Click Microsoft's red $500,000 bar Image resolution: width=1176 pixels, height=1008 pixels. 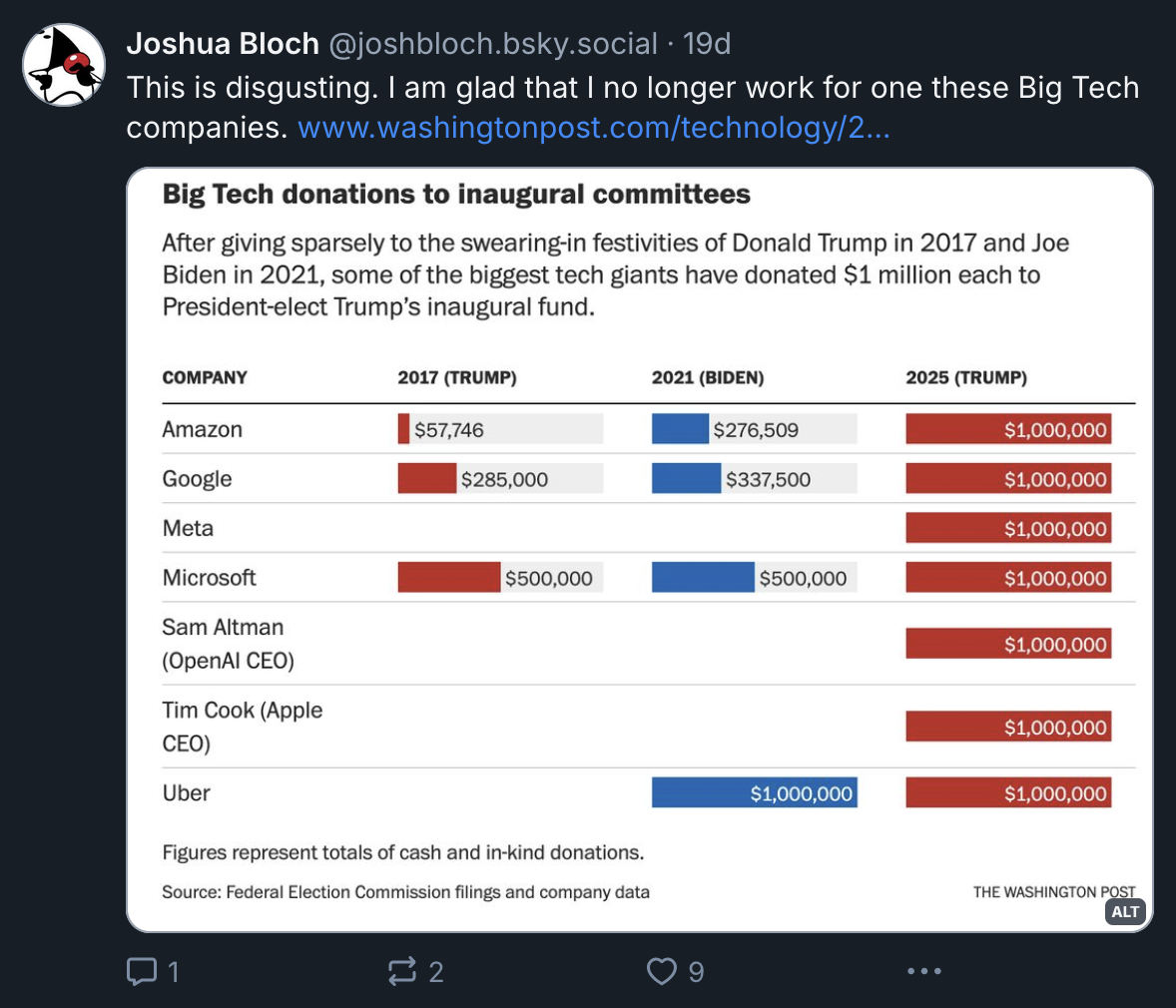pos(449,578)
